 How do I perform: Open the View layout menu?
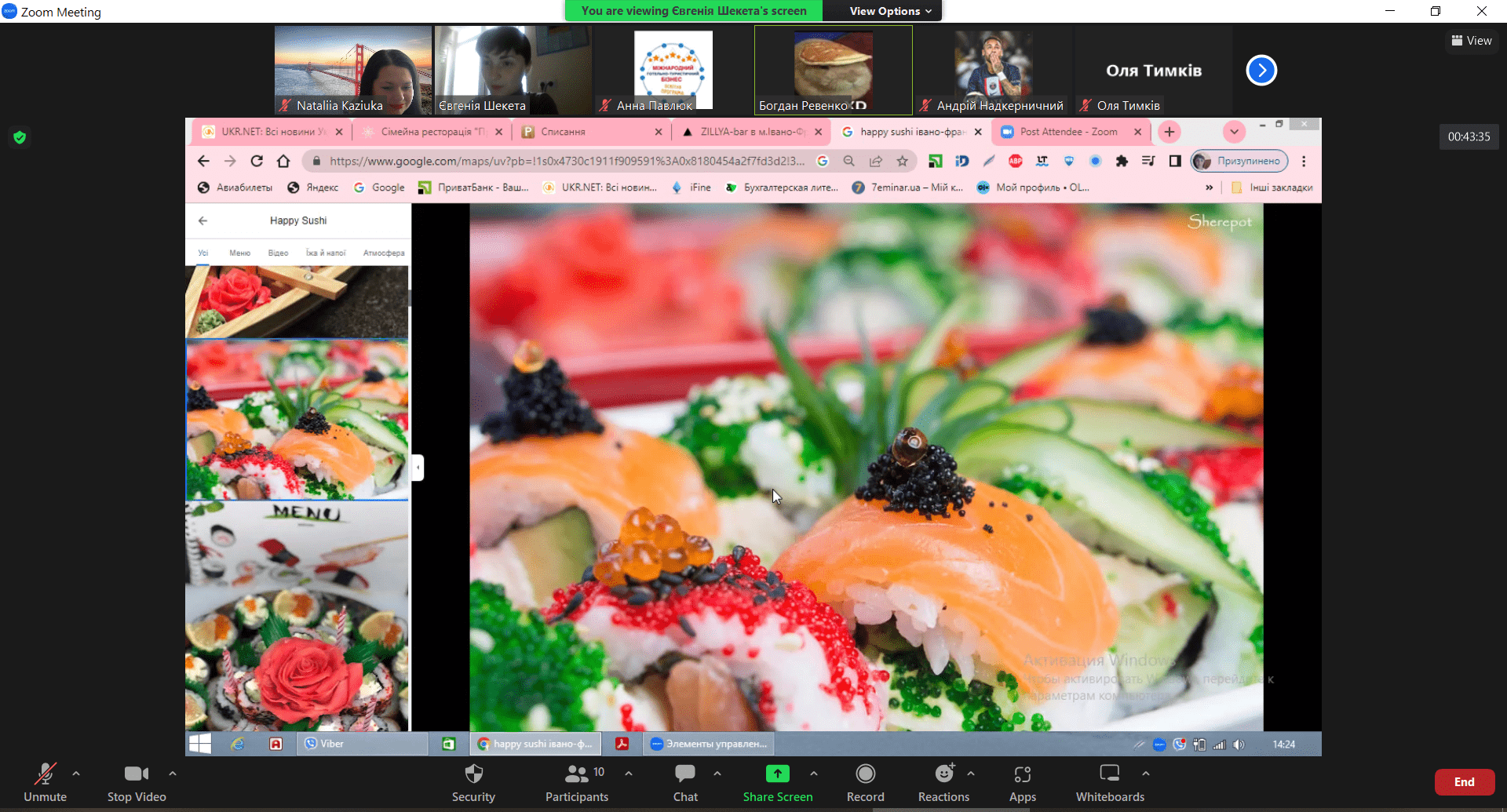pos(1471,41)
